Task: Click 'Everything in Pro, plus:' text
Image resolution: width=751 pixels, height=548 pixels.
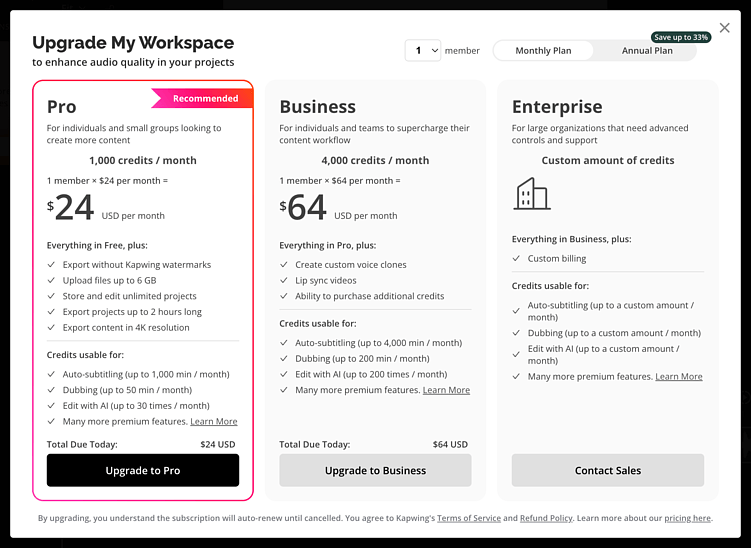Action: [328, 245]
